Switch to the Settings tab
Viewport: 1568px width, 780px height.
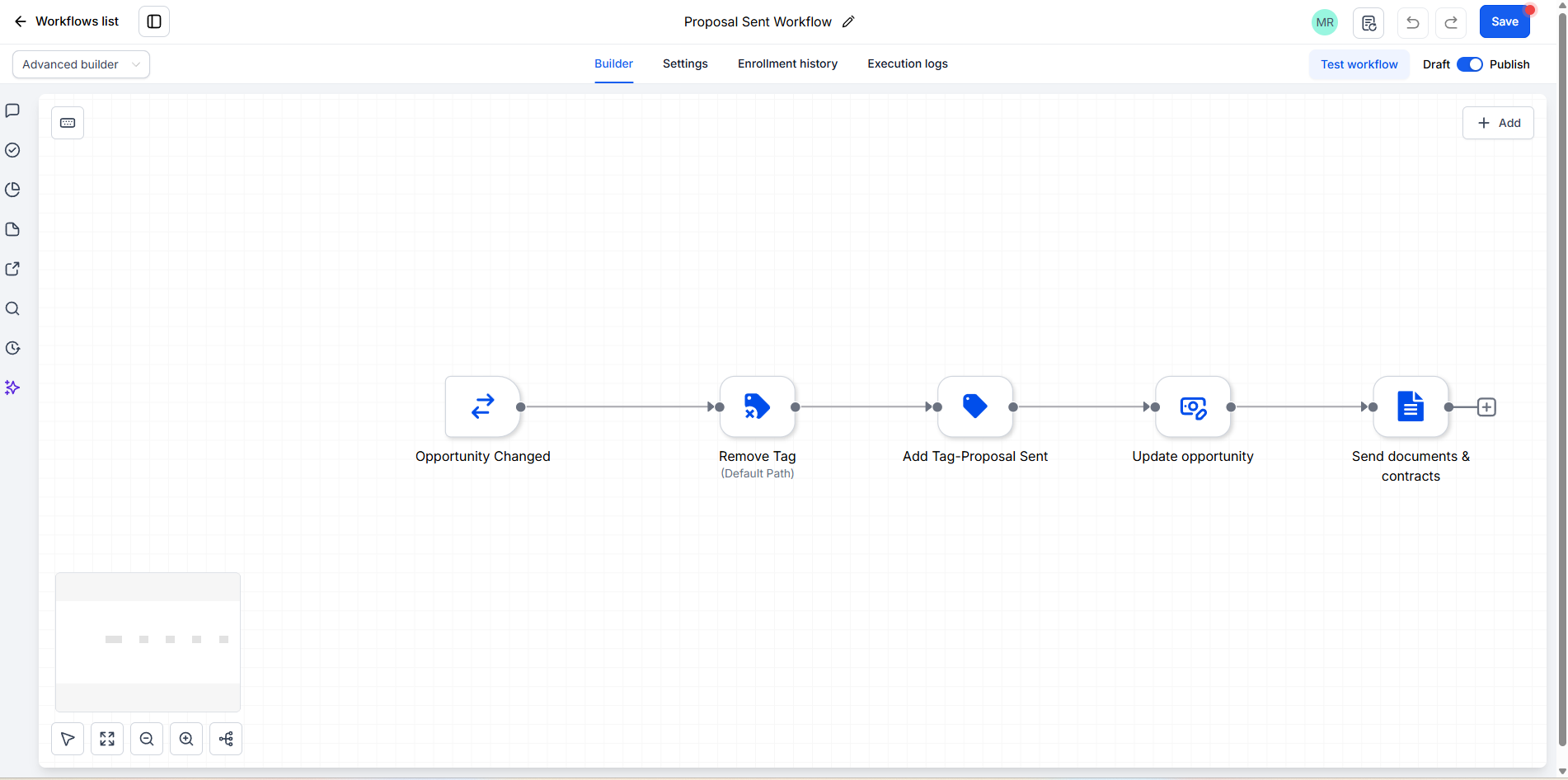(685, 63)
